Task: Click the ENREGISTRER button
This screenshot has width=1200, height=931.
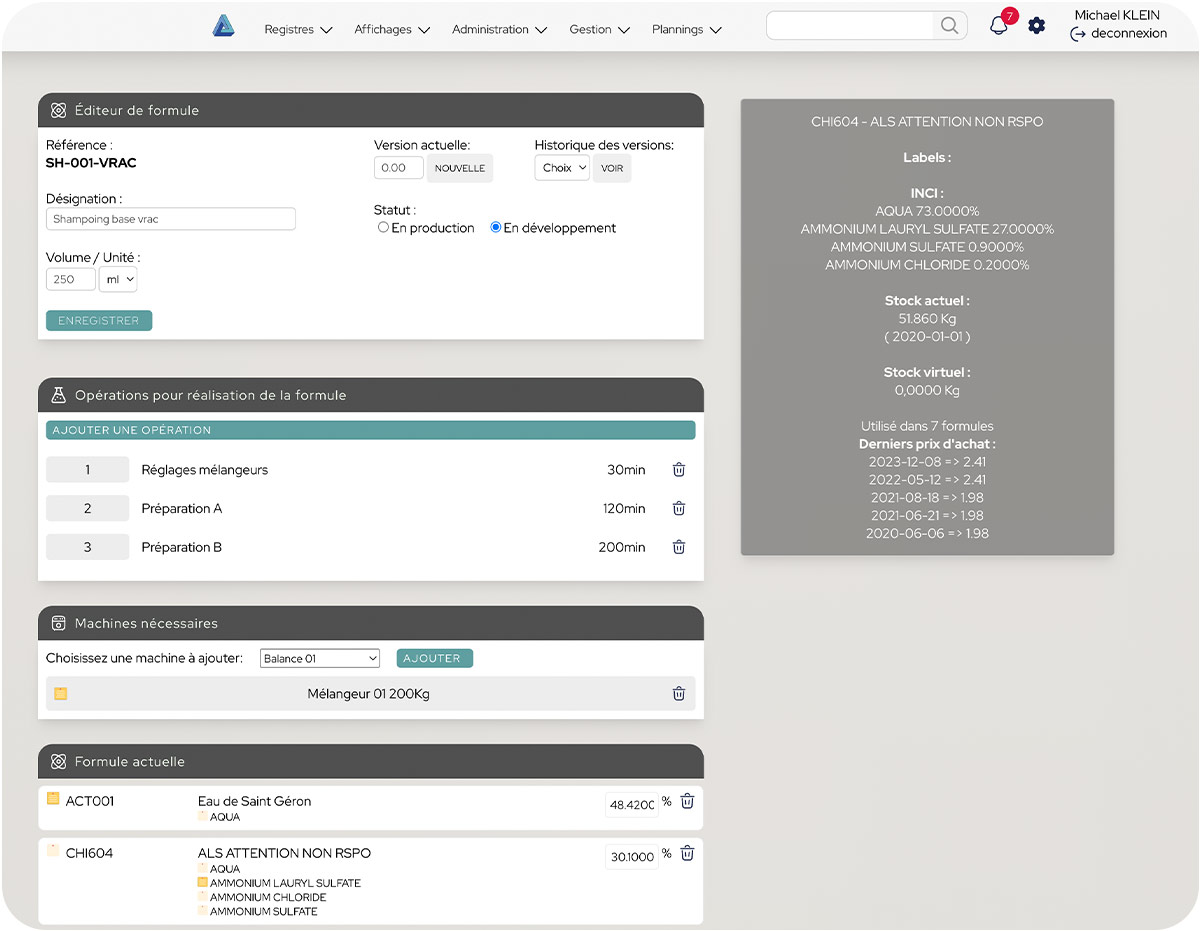Action: tap(99, 321)
